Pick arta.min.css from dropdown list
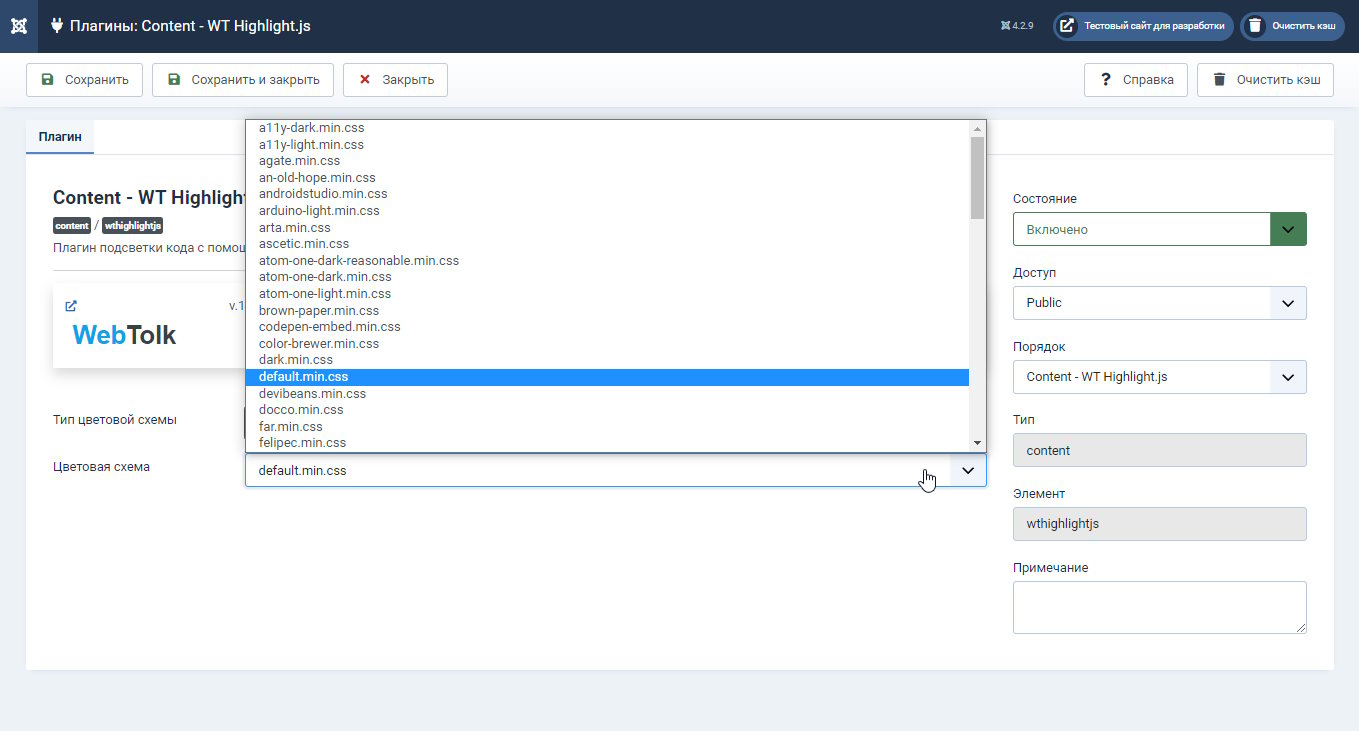This screenshot has height=731, width=1359. (607, 228)
